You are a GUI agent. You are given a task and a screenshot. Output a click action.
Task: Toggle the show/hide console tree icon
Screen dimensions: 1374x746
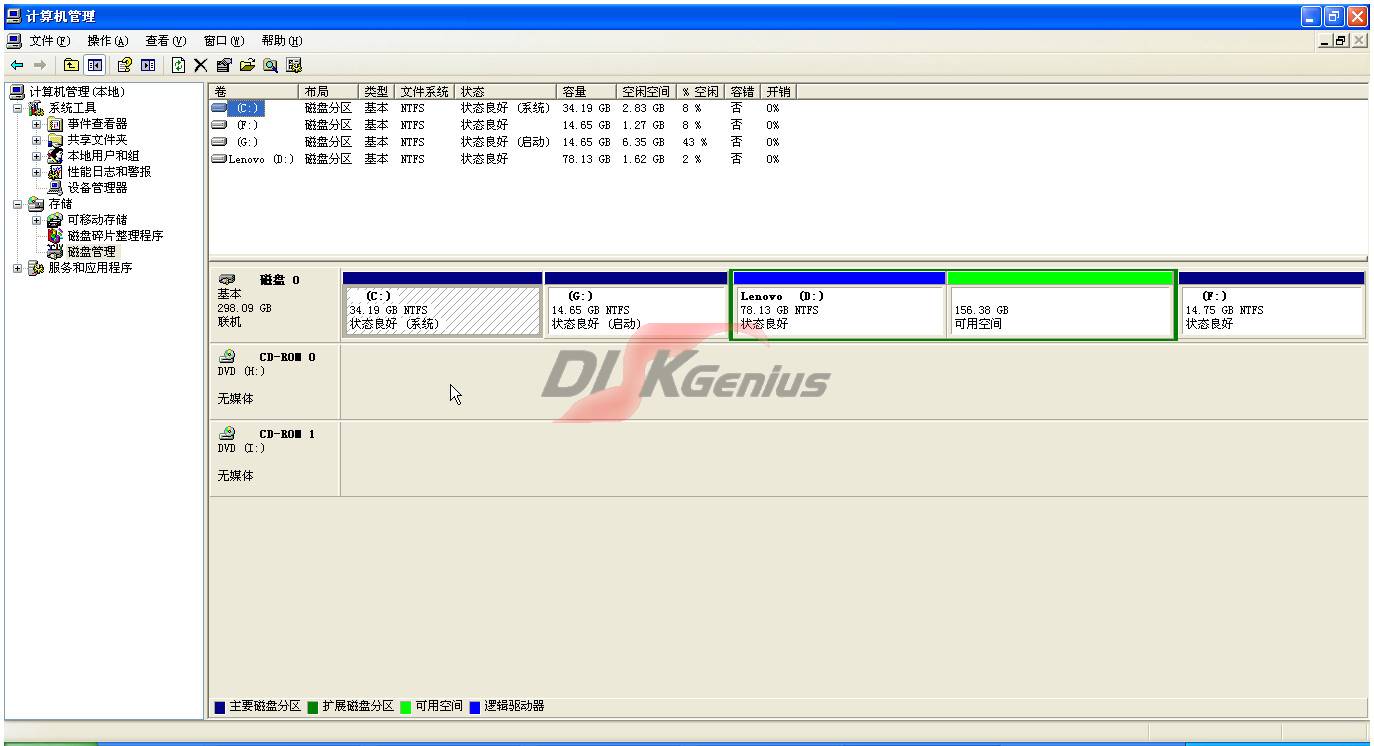point(94,65)
